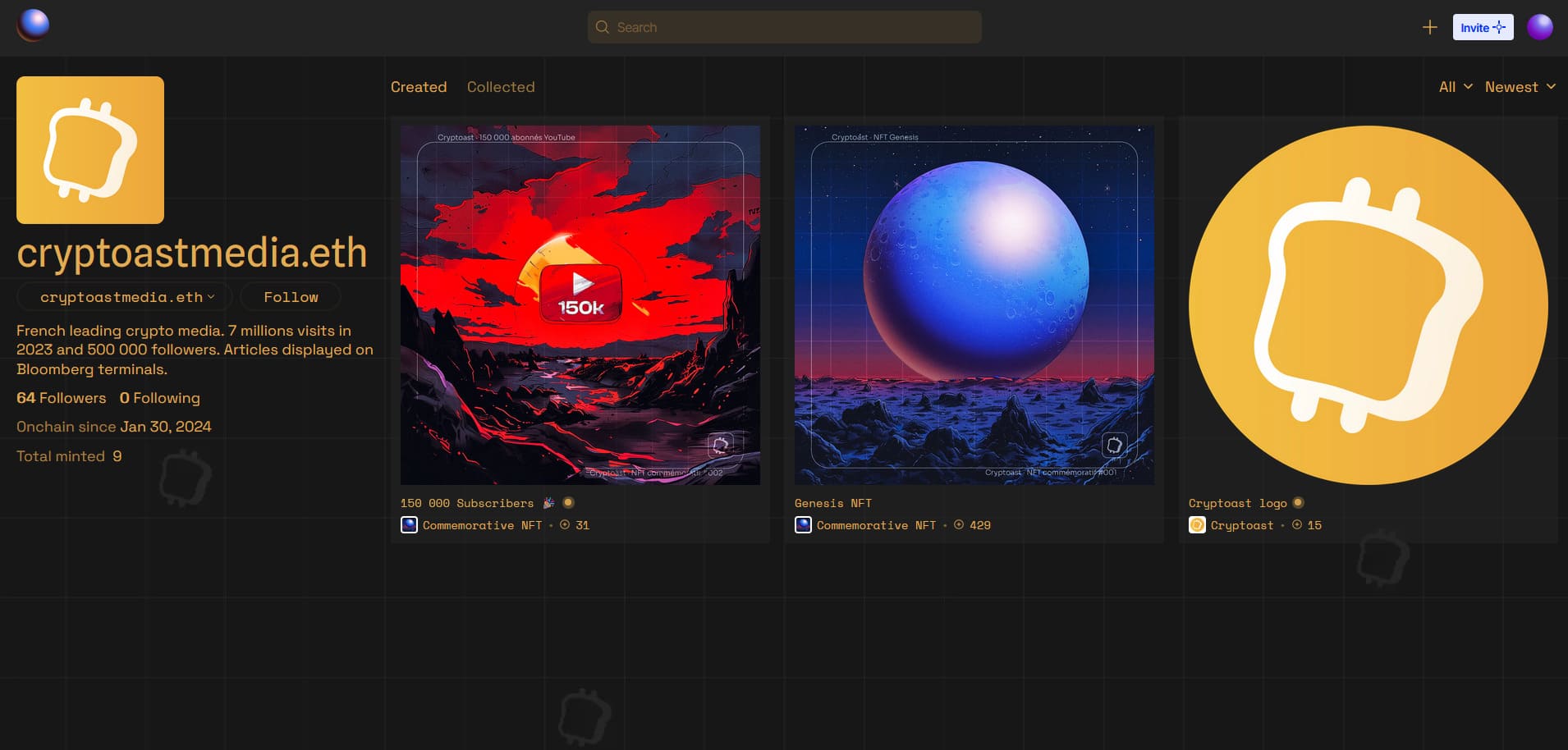
Task: Click the Cryptoast collection icon under Cryptoast logo
Action: pyautogui.click(x=1197, y=524)
